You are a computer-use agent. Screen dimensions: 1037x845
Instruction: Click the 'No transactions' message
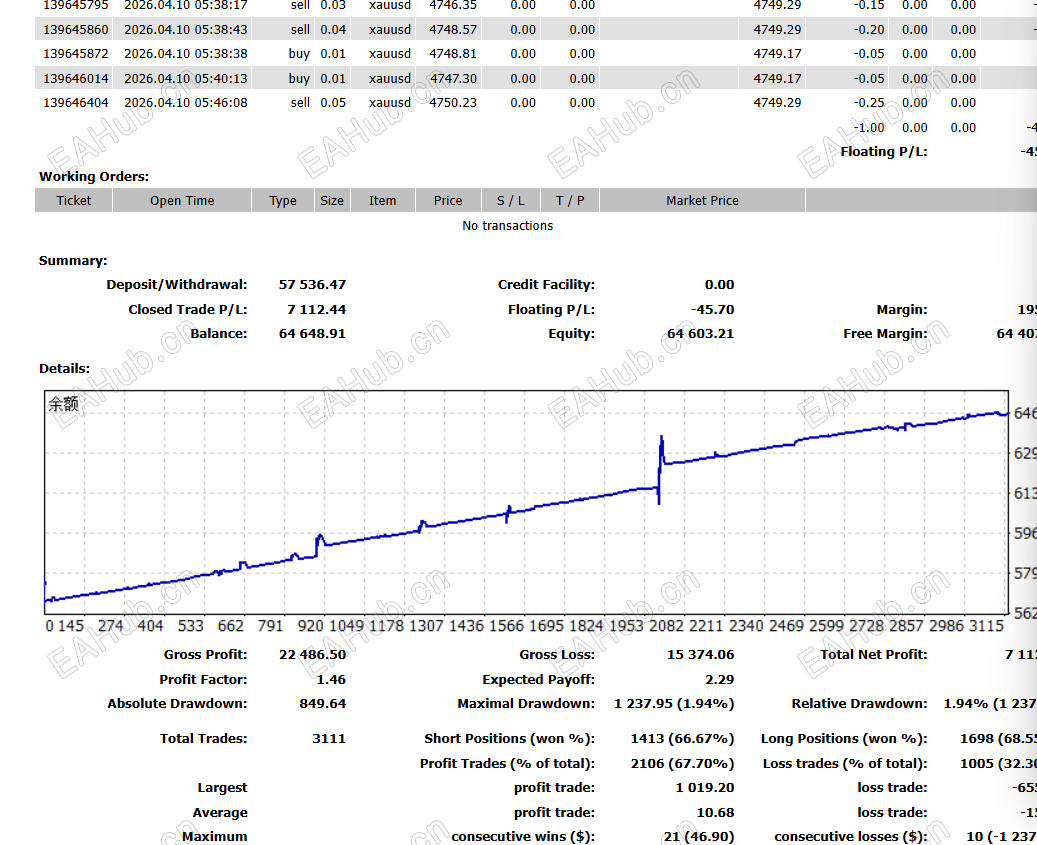point(507,225)
